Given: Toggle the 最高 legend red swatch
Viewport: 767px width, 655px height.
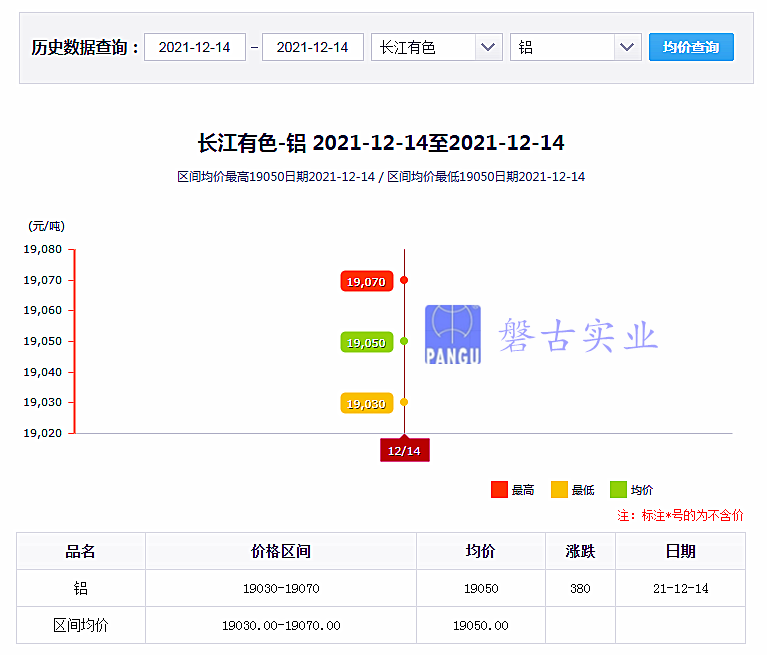Looking at the screenshot, I should click(499, 490).
